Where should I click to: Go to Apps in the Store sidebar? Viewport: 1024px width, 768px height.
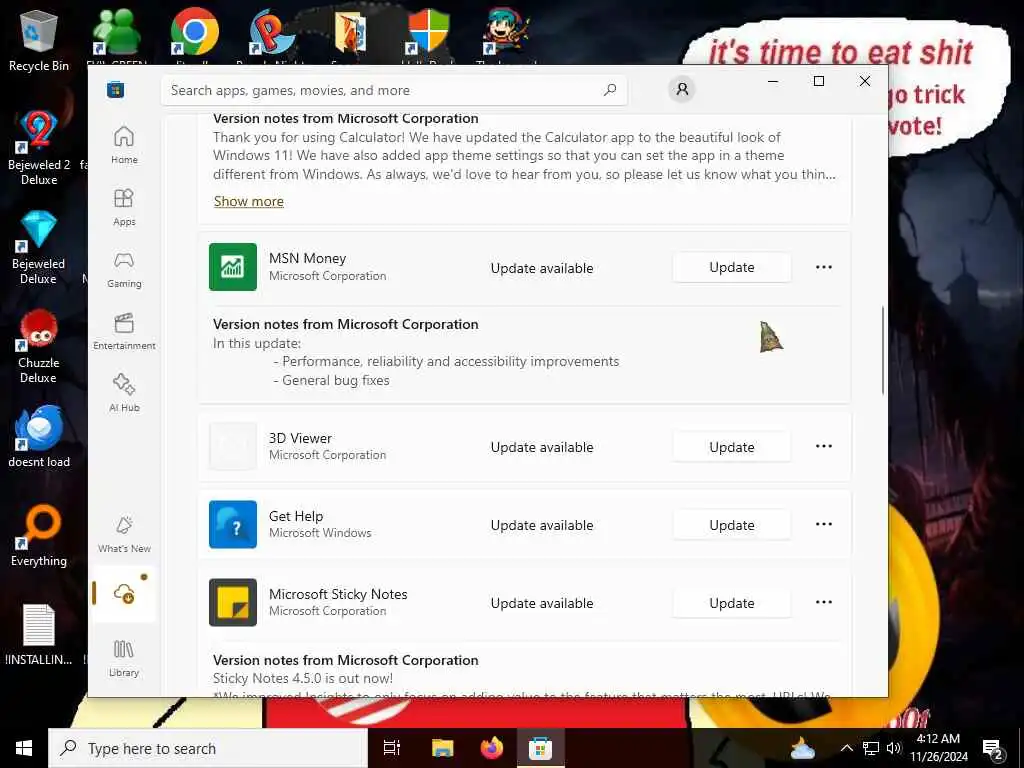(x=124, y=207)
